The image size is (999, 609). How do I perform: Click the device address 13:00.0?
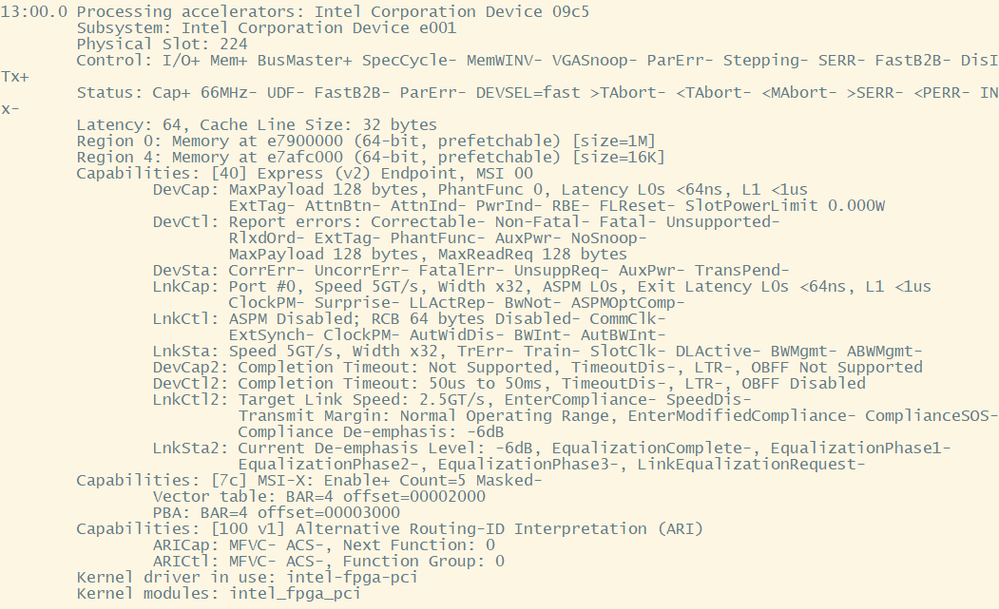coord(35,12)
